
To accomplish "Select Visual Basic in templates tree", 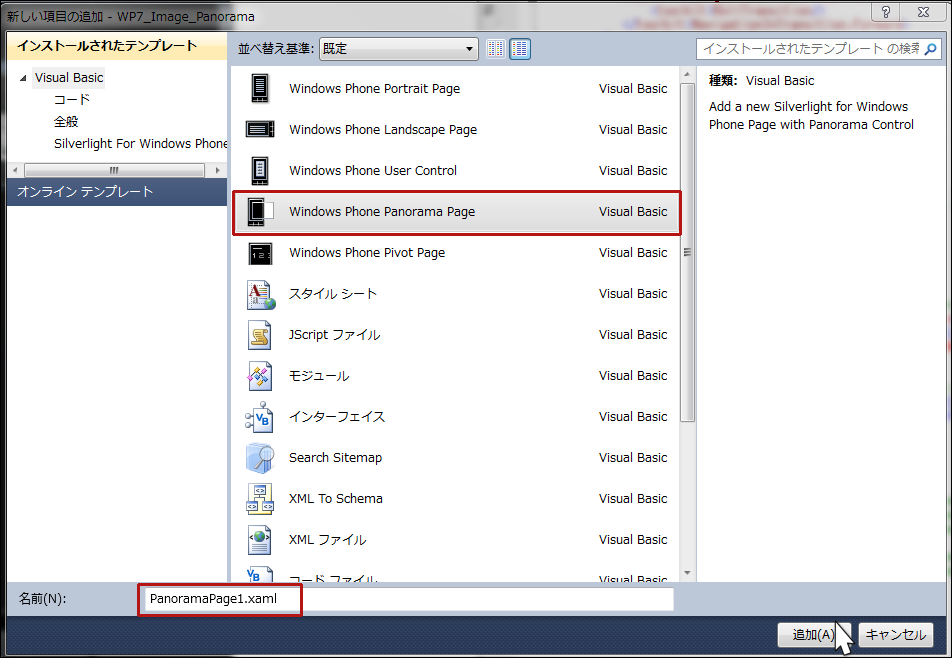I will (69, 78).
